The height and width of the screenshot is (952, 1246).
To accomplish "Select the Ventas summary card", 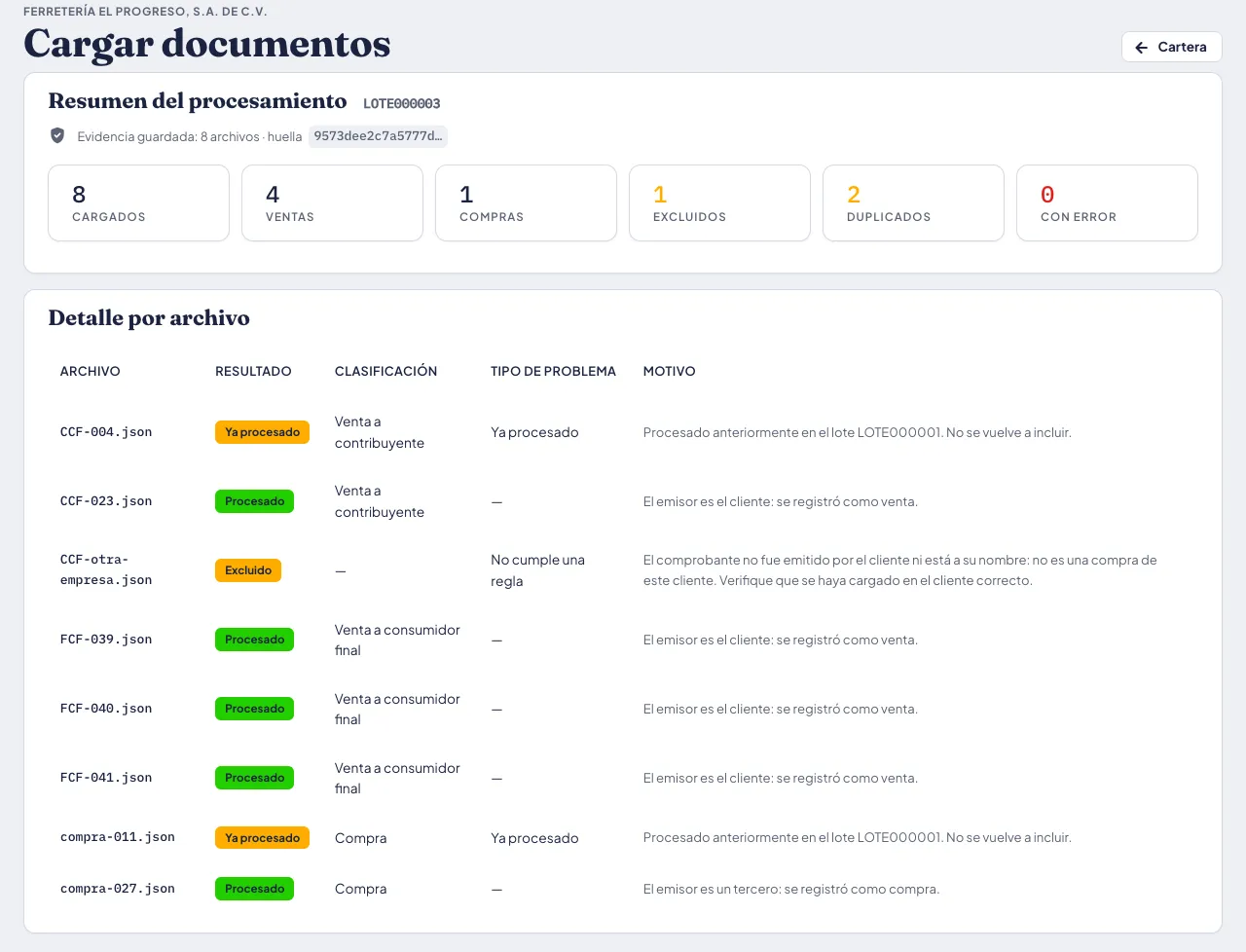I will [x=332, y=202].
